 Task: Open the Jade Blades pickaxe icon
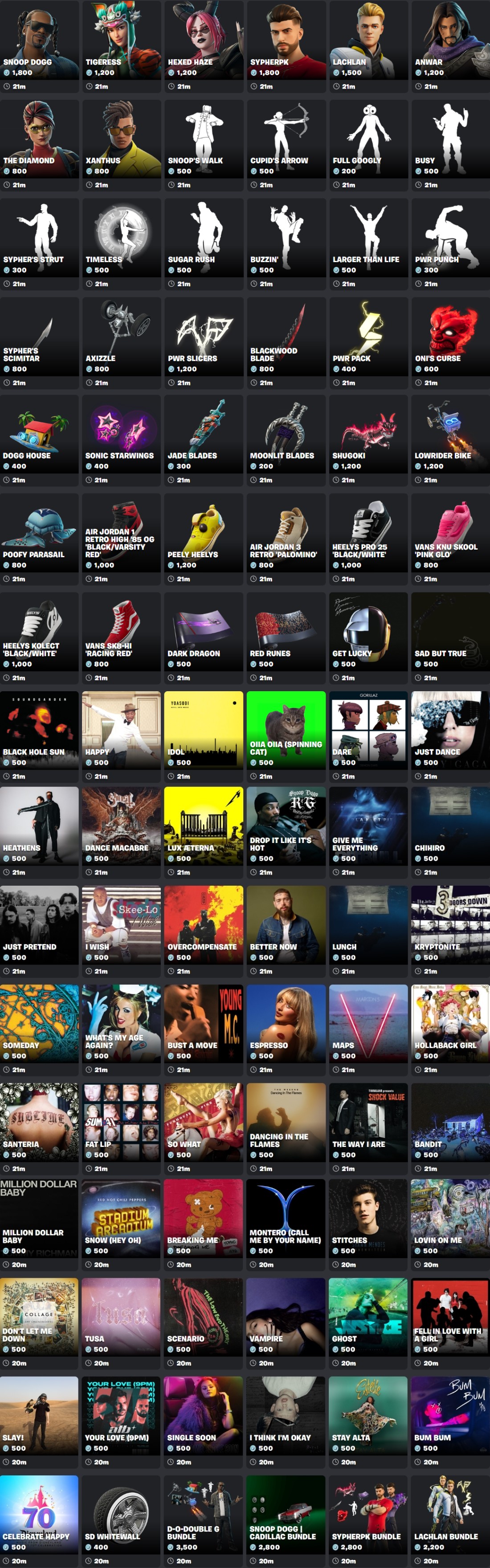tap(204, 434)
